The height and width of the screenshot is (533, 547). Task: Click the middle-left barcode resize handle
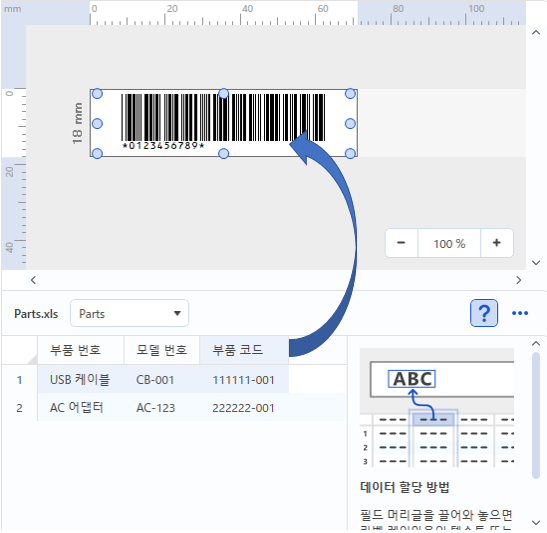[x=97, y=123]
